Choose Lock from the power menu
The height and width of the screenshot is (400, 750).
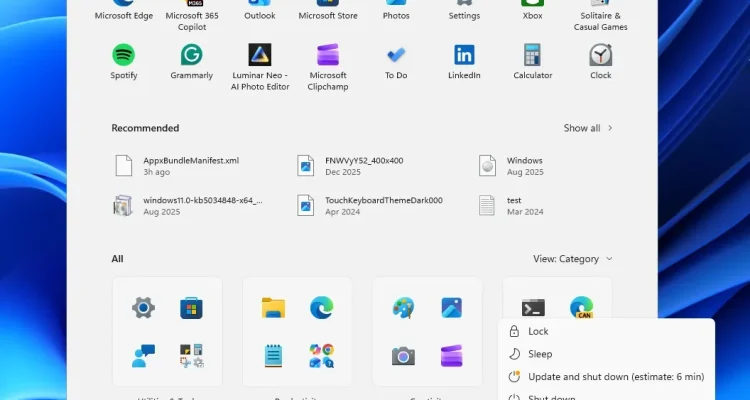606,331
